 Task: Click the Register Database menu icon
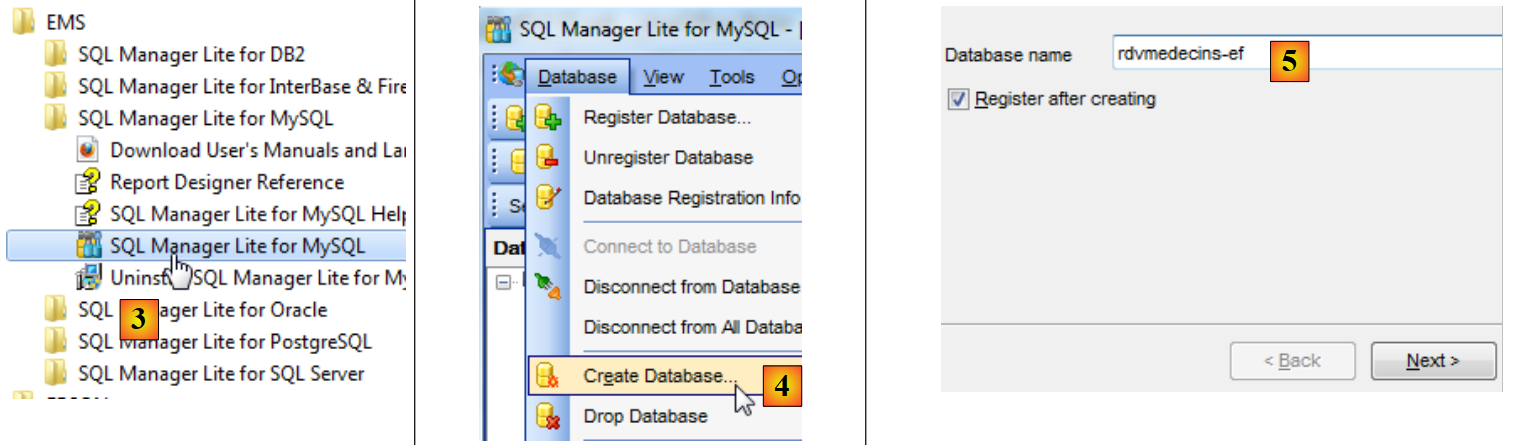[x=547, y=117]
